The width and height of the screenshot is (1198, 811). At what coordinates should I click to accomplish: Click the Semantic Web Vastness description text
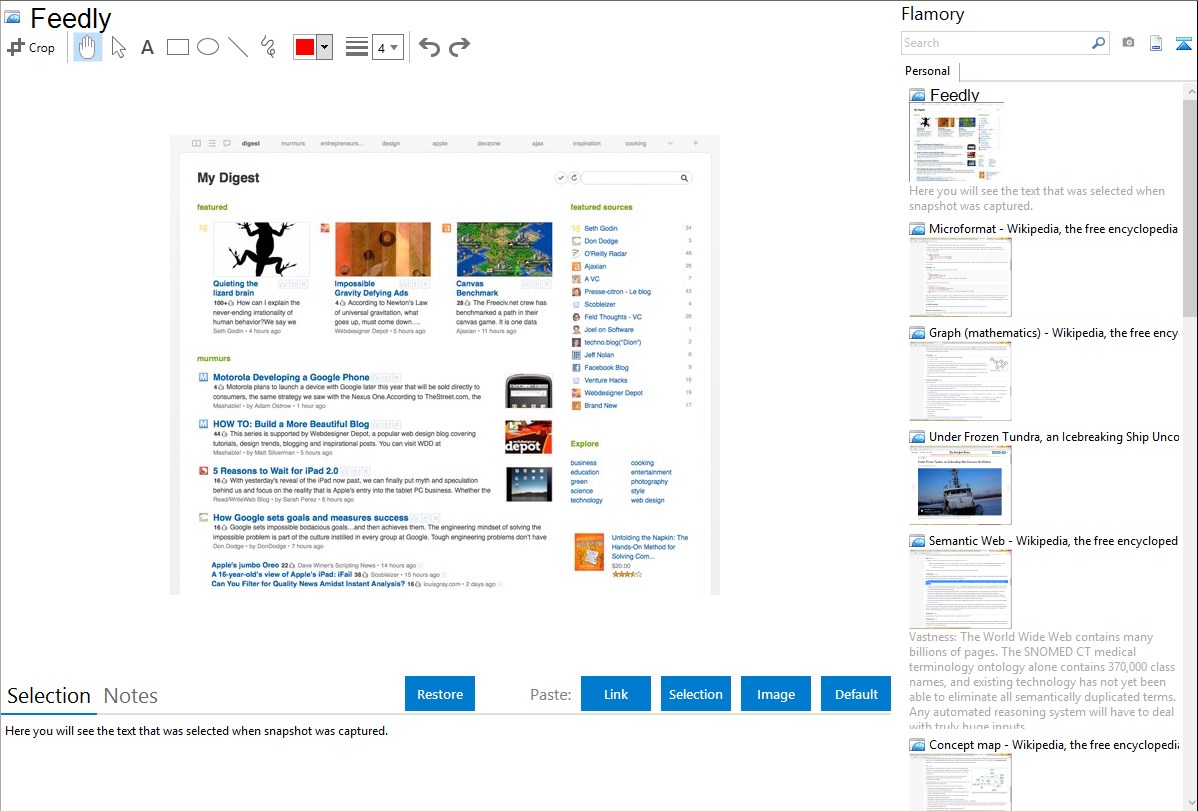pos(1042,681)
